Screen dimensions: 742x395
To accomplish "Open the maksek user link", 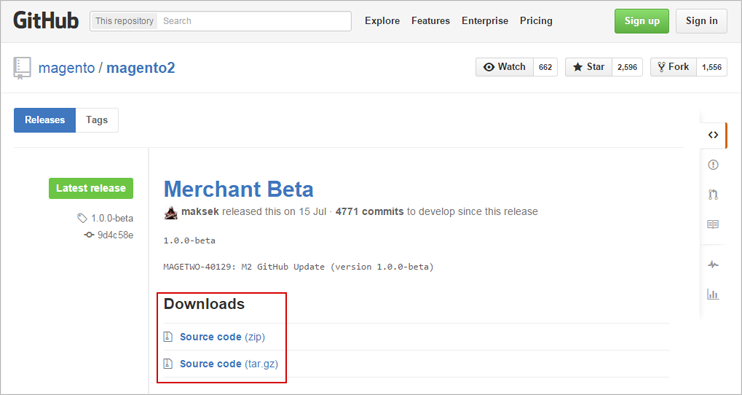I will pyautogui.click(x=200, y=211).
